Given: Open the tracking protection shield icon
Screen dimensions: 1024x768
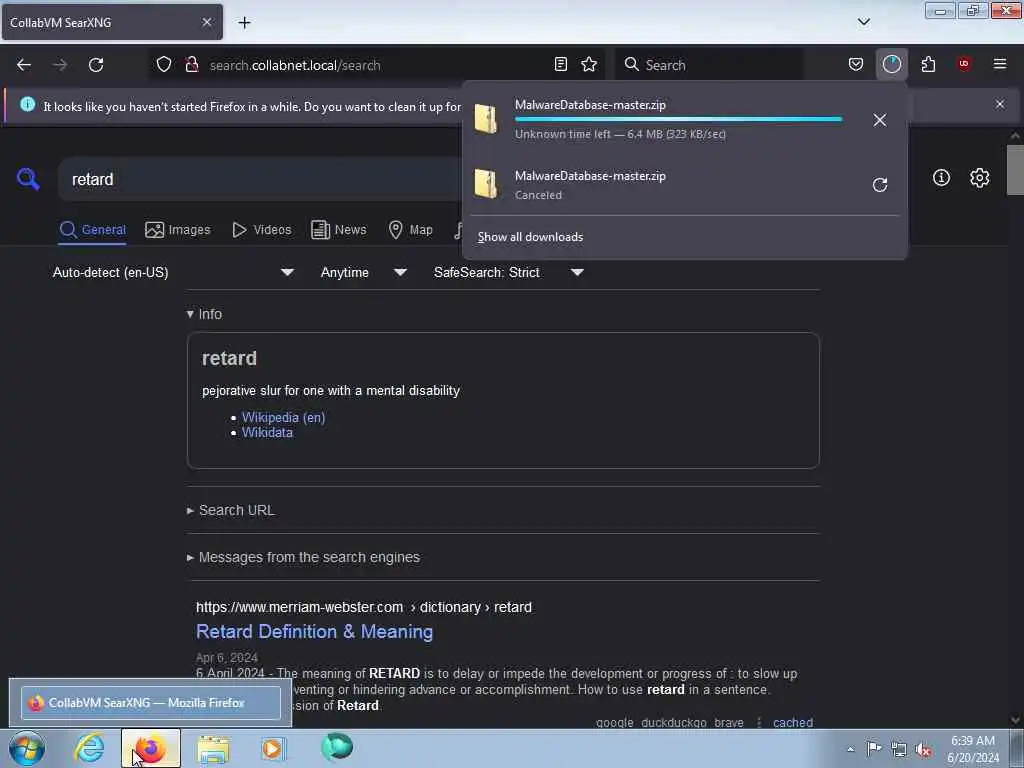Looking at the screenshot, I should (164, 65).
